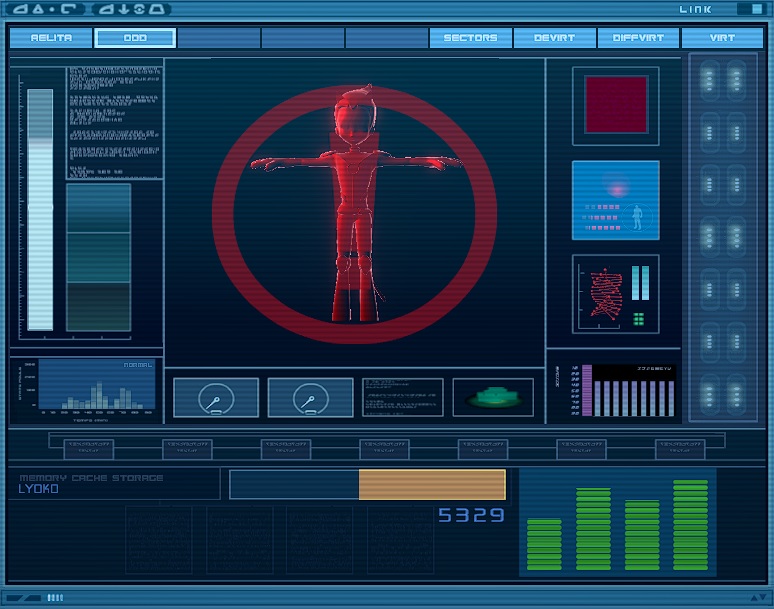
Task: Click the left gauge dial panel
Action: [x=216, y=398]
